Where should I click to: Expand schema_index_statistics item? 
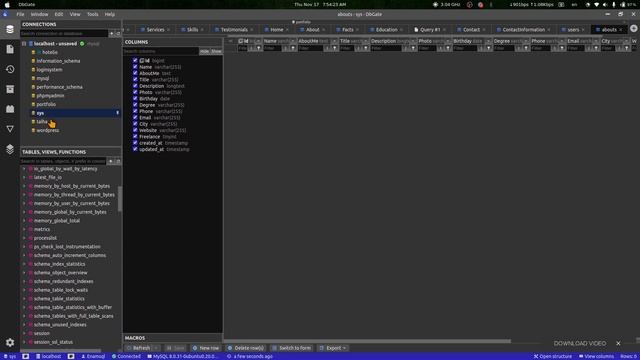click(x=24, y=264)
